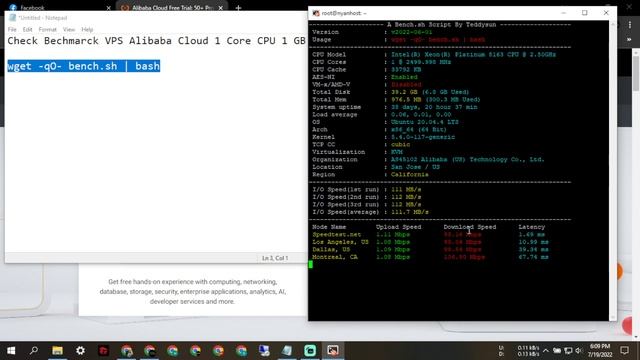Viewport: 640px width, 360px height.
Task: Open a new browser tab
Action: pos(238,8)
